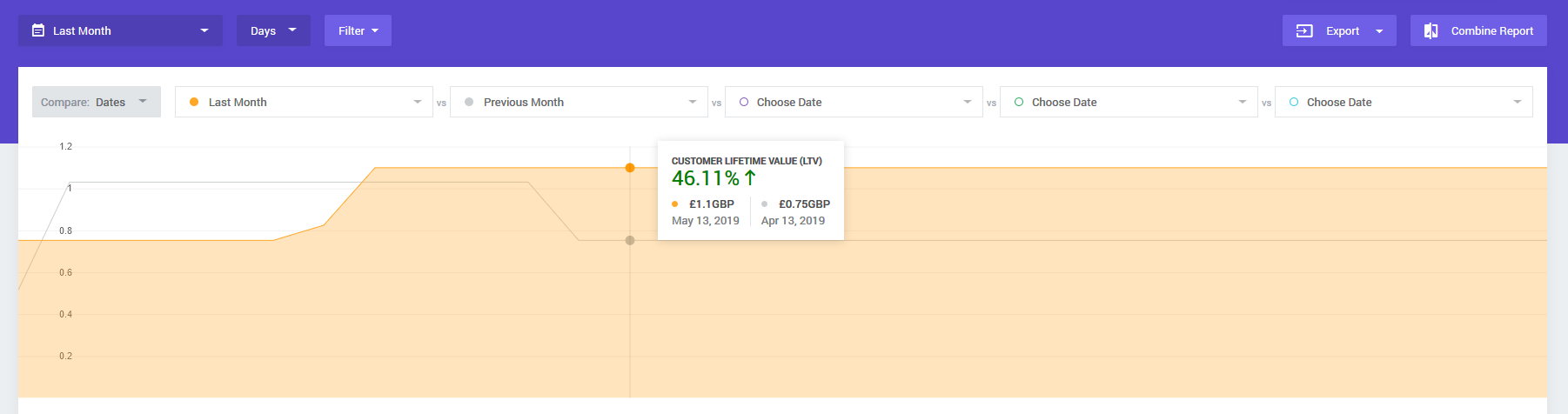Click the May 13, 2019 date label
Image resolution: width=1568 pixels, height=414 pixels.
coord(706,221)
